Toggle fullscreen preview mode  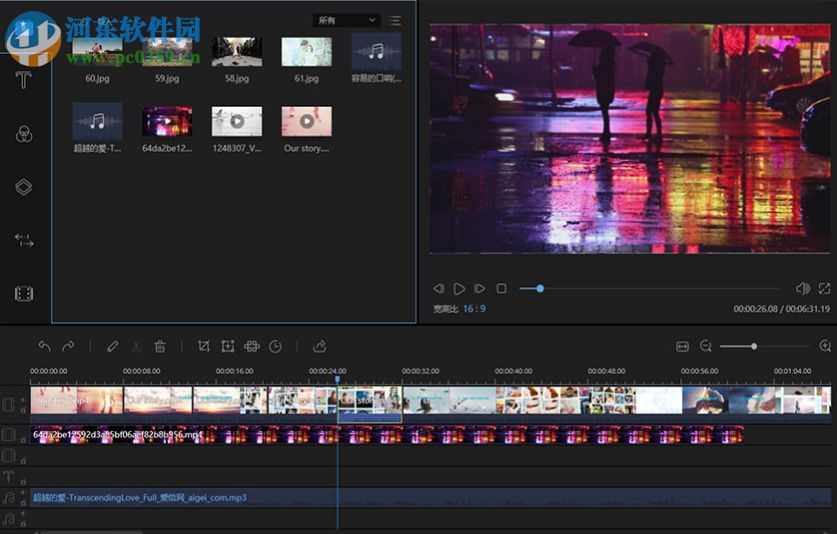pyautogui.click(x=823, y=288)
